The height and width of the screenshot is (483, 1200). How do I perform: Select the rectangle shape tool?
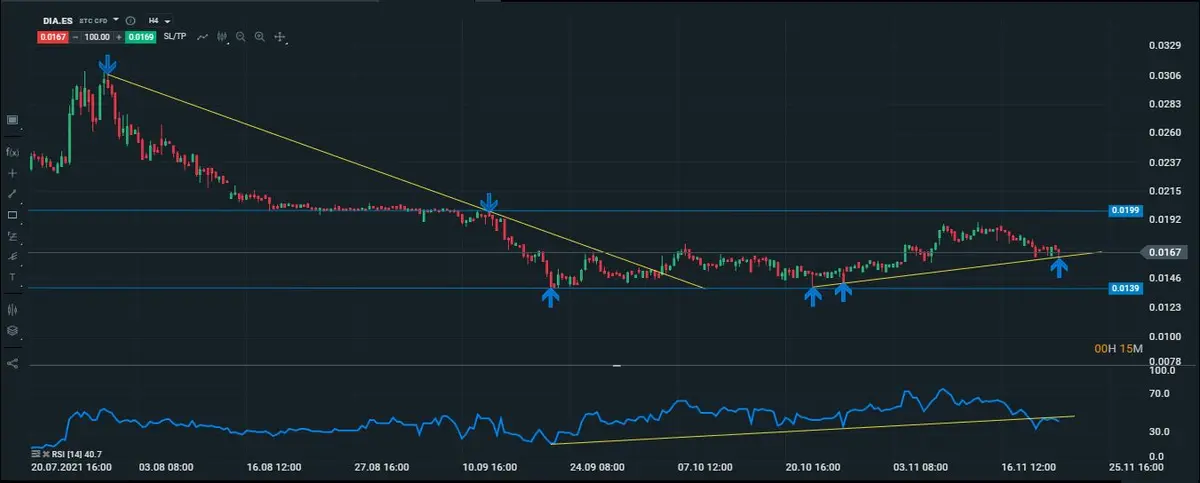(x=13, y=215)
